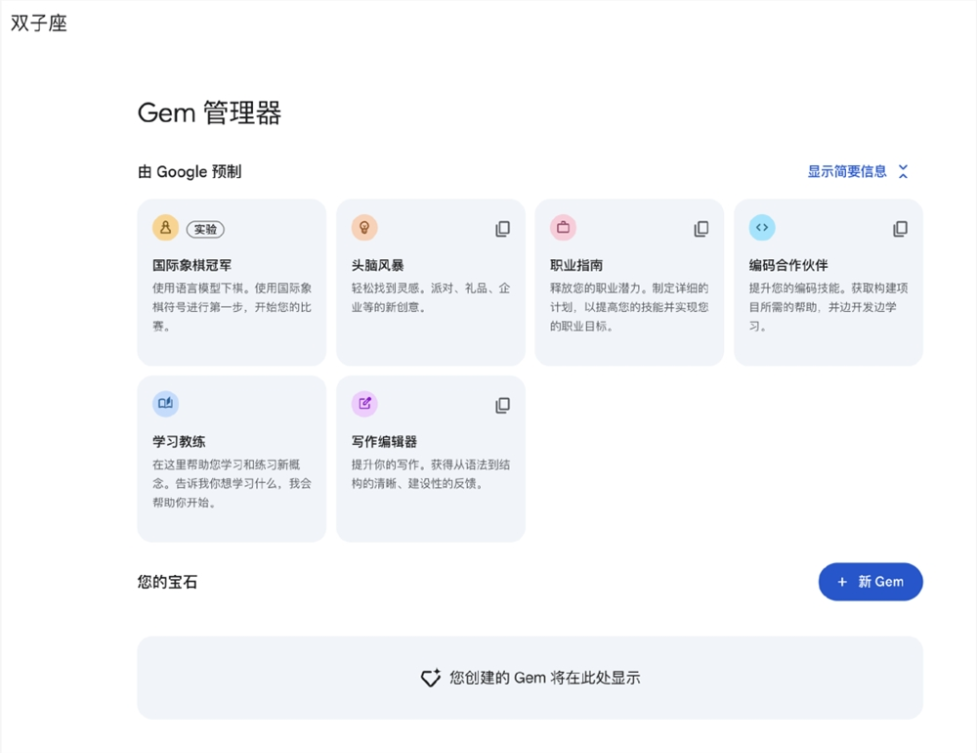
Task: Copy the 编码合作伙伴 Gem
Action: pyautogui.click(x=899, y=228)
